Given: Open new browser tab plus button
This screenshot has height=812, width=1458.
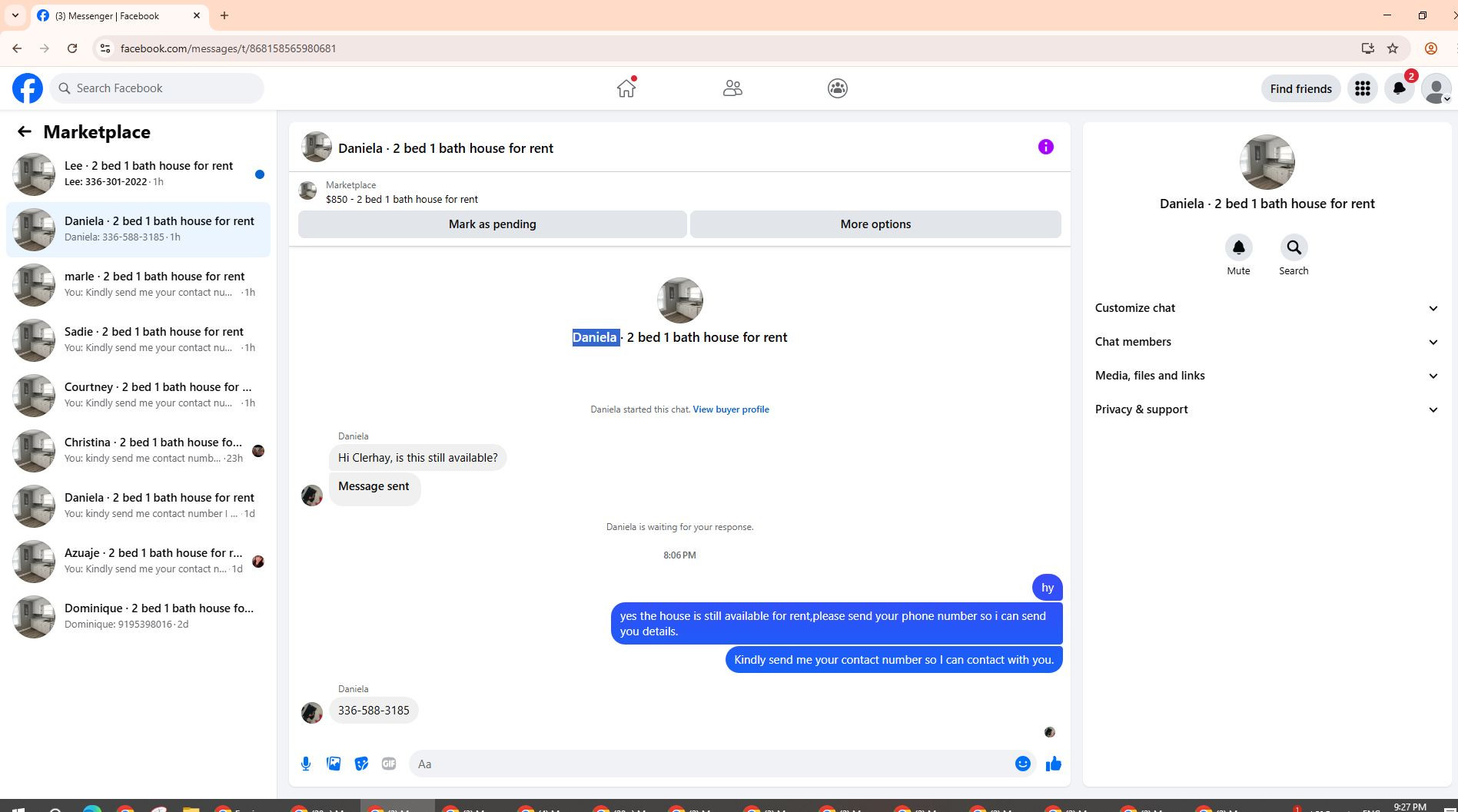Looking at the screenshot, I should click(224, 15).
